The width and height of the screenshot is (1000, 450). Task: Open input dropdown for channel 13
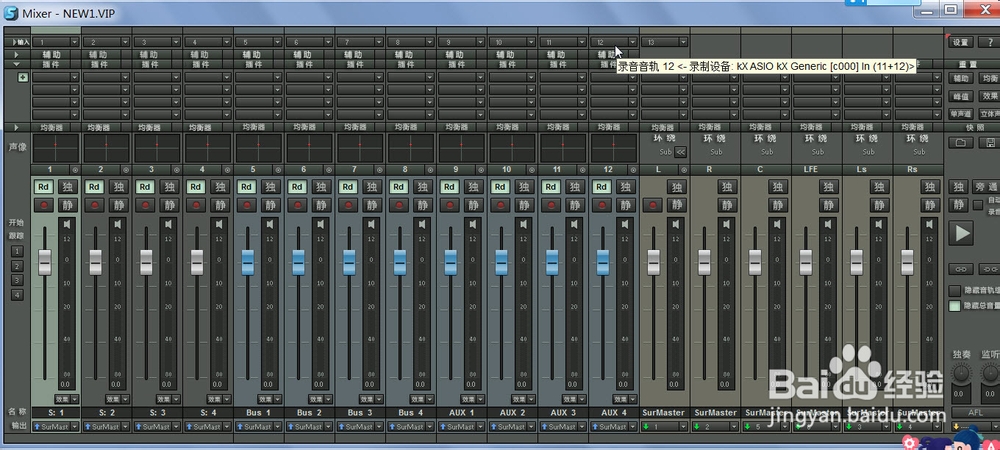click(x=683, y=42)
